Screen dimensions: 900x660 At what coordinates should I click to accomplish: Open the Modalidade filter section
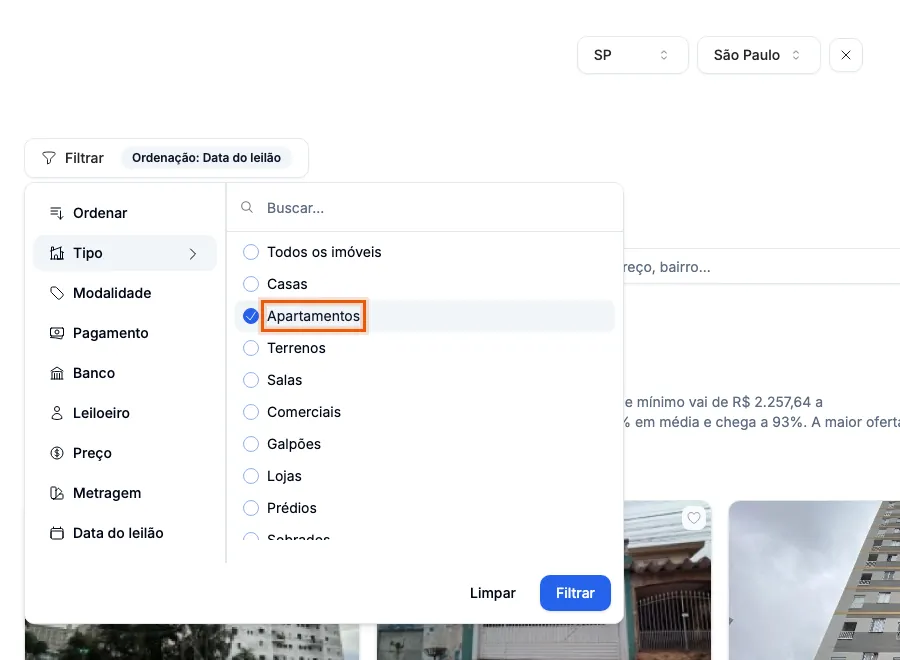point(125,293)
